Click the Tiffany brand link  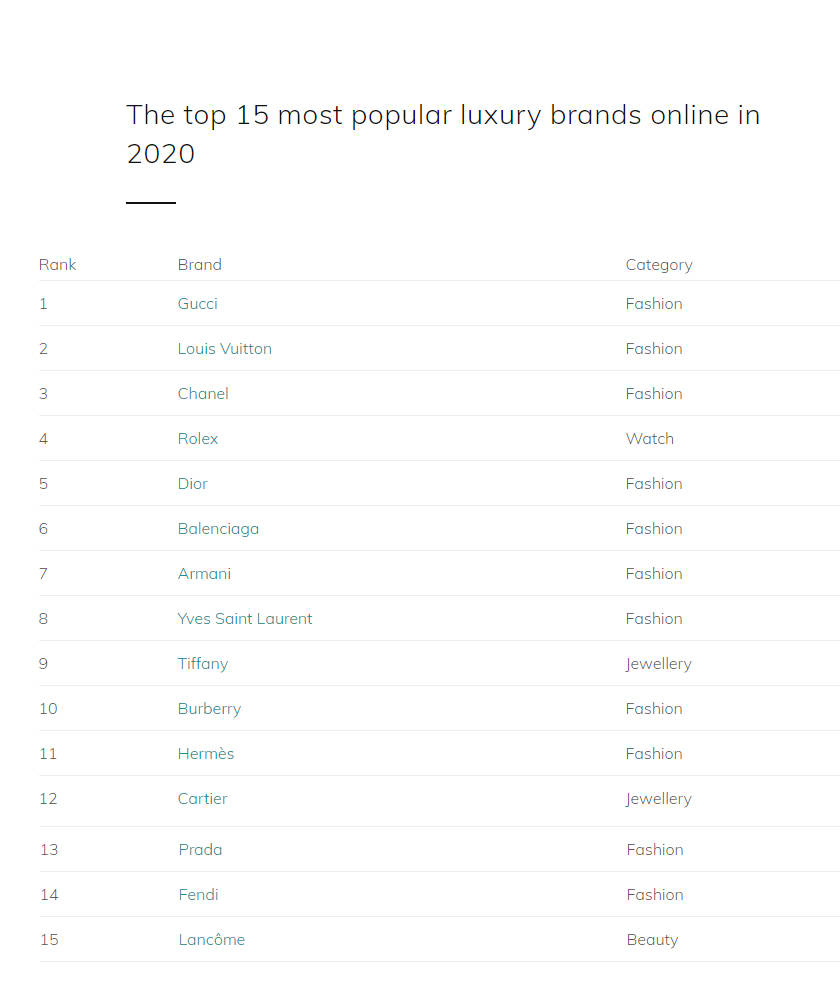coord(203,664)
